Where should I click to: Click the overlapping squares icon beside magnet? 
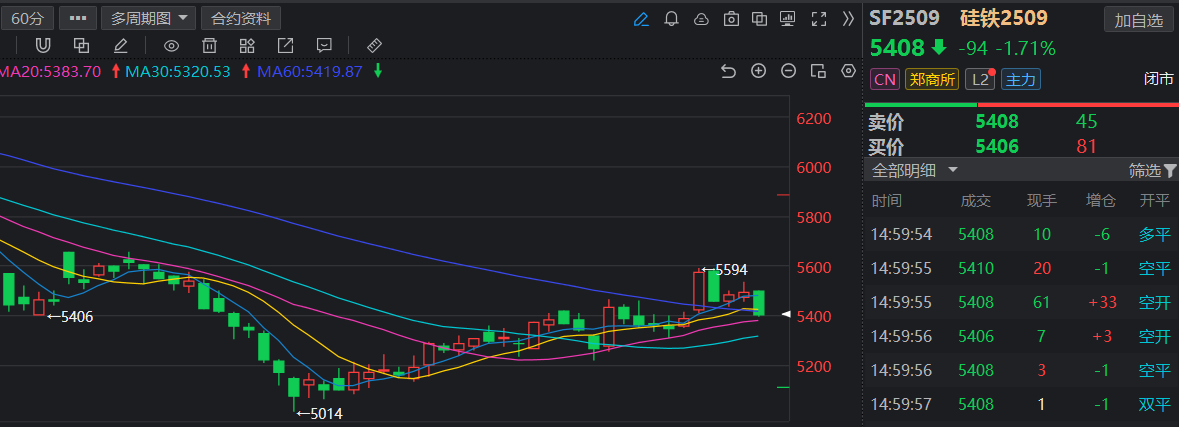tap(81, 46)
